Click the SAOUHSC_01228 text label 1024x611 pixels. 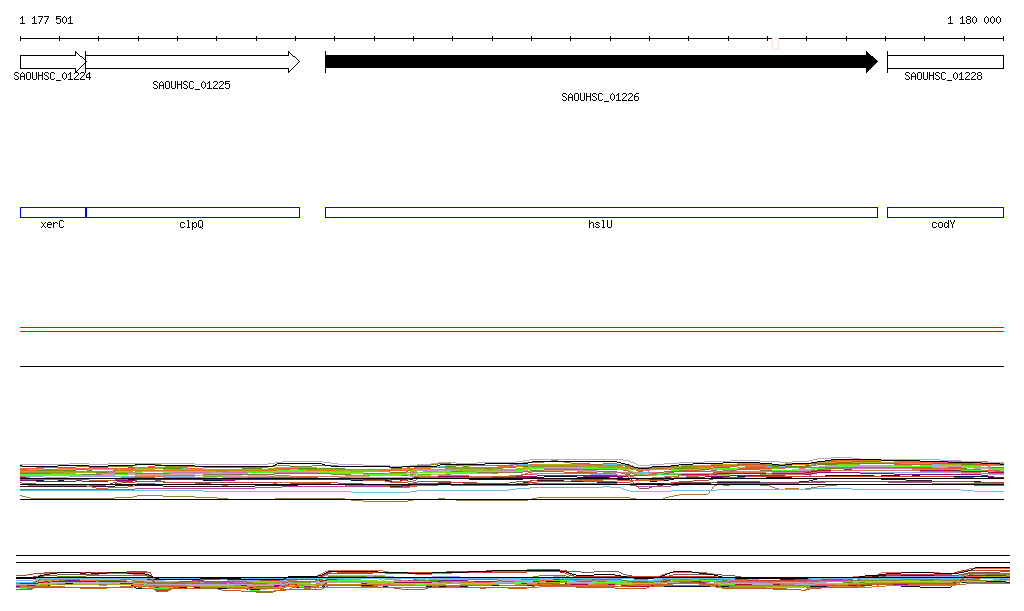point(943,76)
